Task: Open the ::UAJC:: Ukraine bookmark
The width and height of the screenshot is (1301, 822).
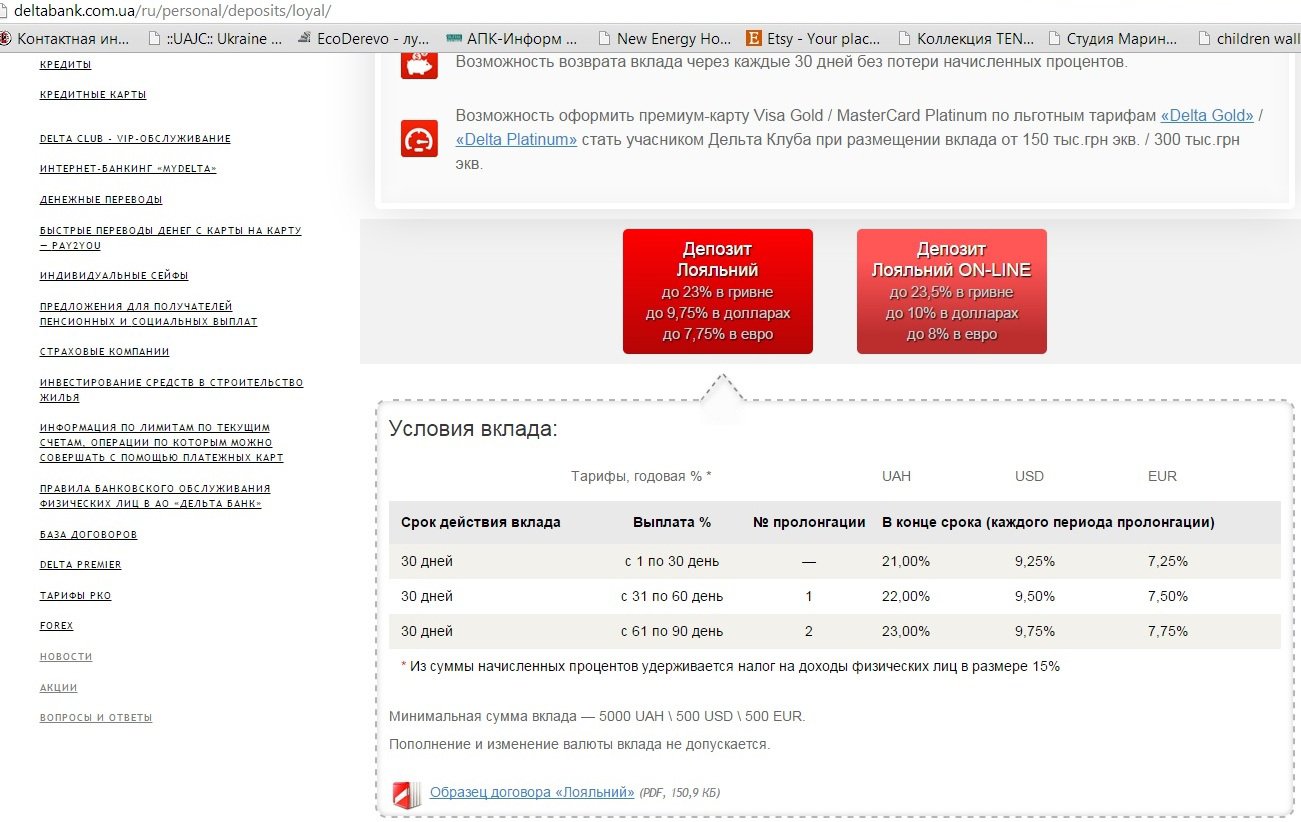Action: click(214, 39)
